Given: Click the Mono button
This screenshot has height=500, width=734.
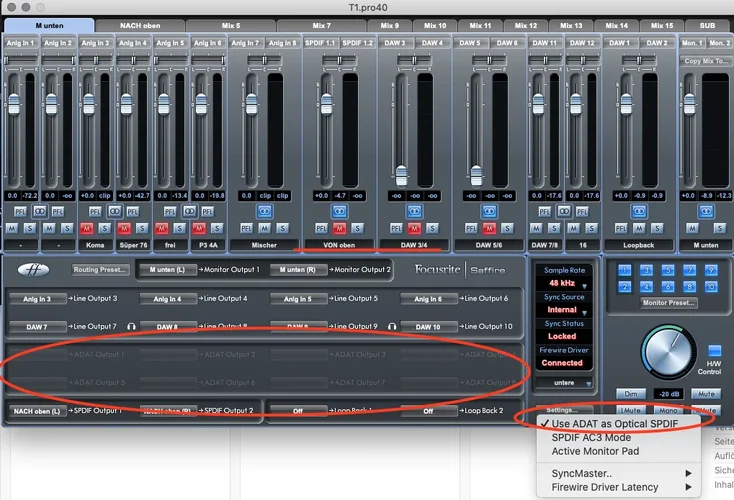Looking at the screenshot, I should pyautogui.click(x=668, y=411).
